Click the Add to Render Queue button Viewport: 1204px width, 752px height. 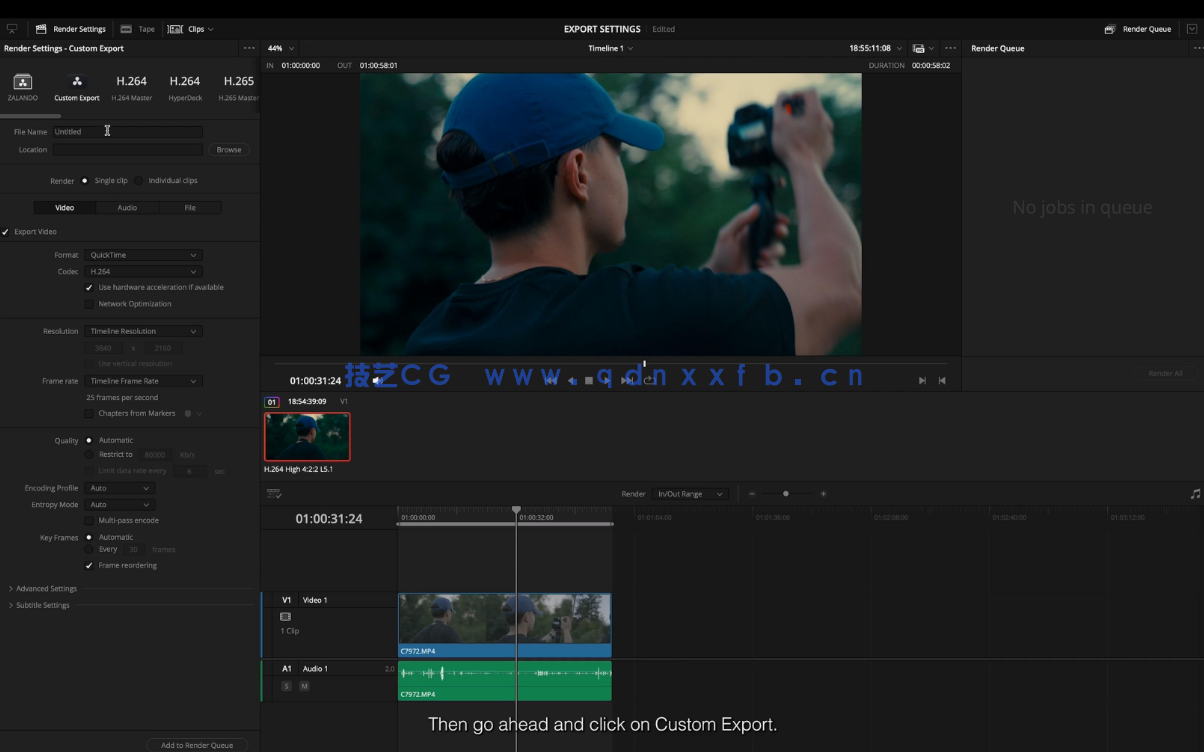(x=197, y=745)
